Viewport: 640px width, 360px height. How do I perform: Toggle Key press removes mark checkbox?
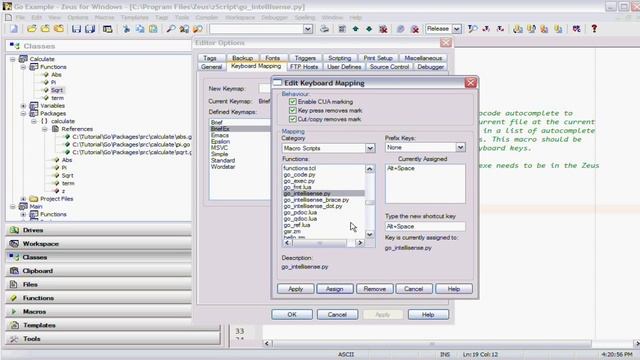pyautogui.click(x=292, y=111)
